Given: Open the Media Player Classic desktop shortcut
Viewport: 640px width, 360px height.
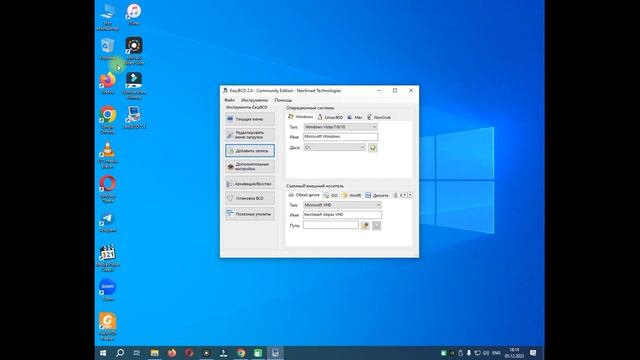Looking at the screenshot, I should 108,258.
